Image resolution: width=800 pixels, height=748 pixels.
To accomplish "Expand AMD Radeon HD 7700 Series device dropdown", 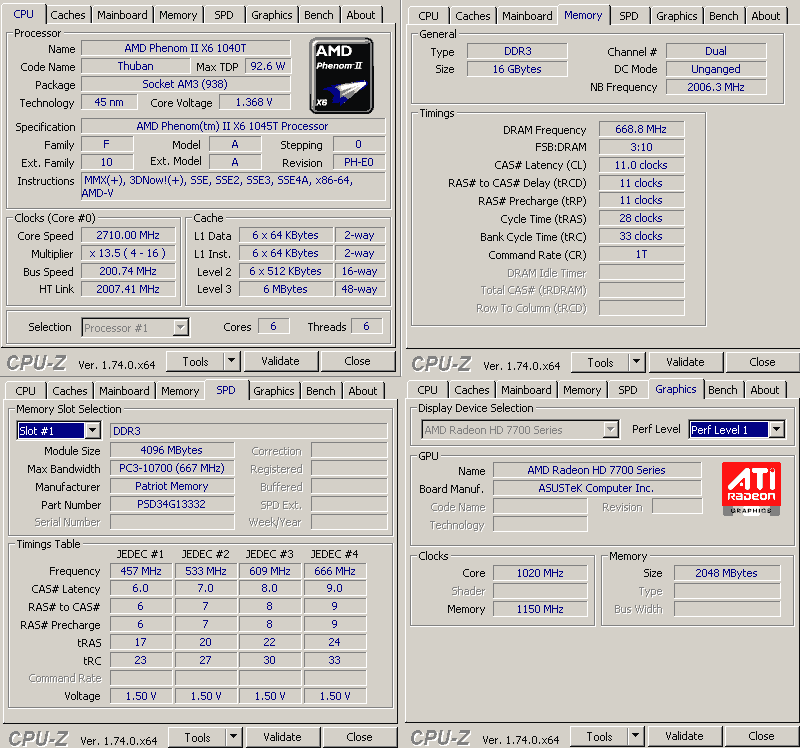I will point(610,430).
